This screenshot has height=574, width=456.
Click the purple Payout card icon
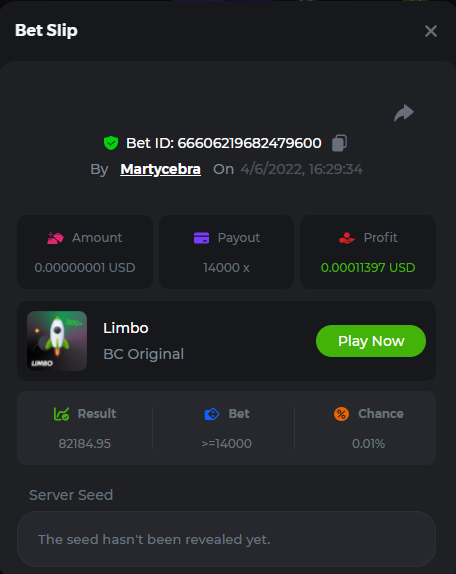coord(201,238)
